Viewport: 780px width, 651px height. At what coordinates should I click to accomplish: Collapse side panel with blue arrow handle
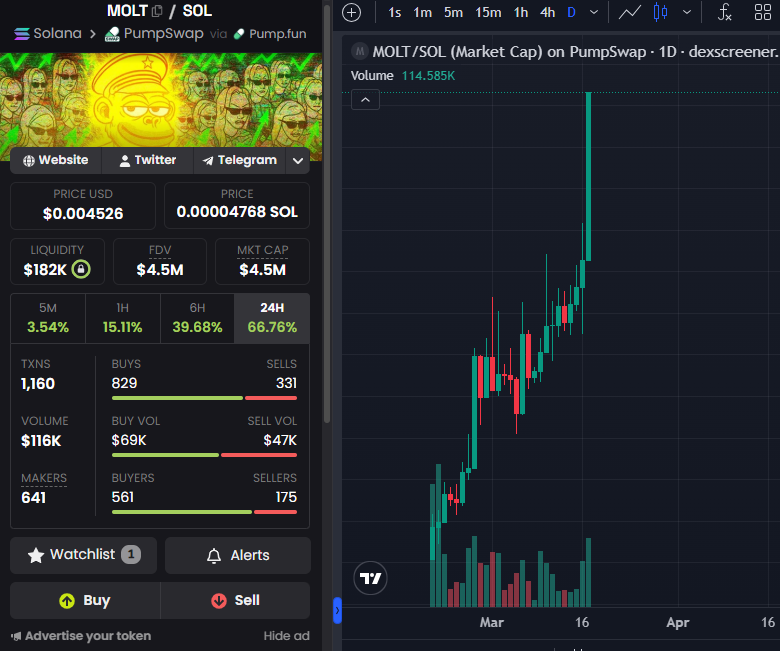pos(337,610)
